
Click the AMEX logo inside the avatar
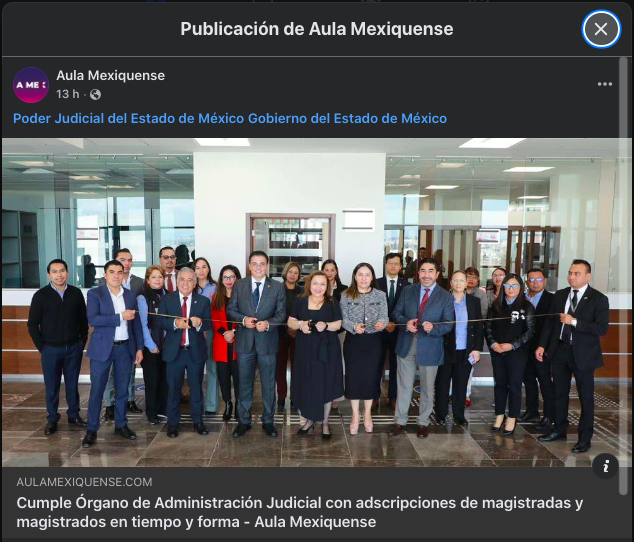tap(31, 85)
